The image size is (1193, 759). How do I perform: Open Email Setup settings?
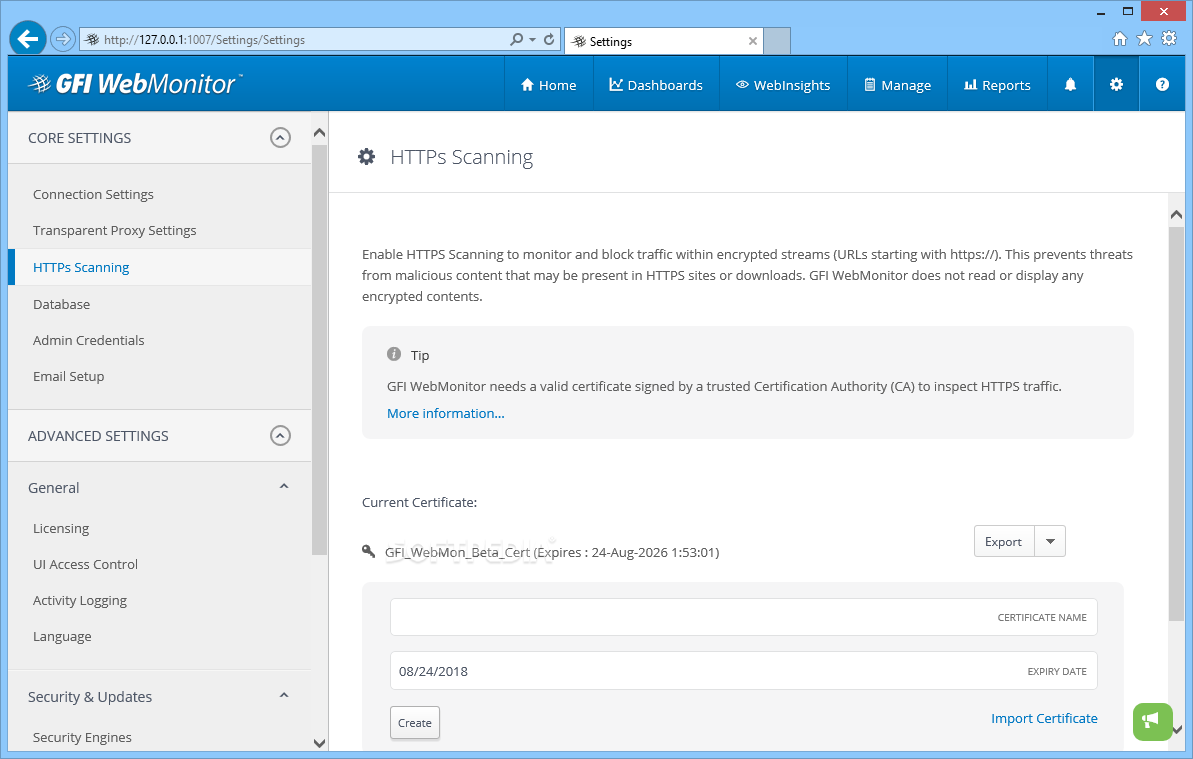click(68, 376)
